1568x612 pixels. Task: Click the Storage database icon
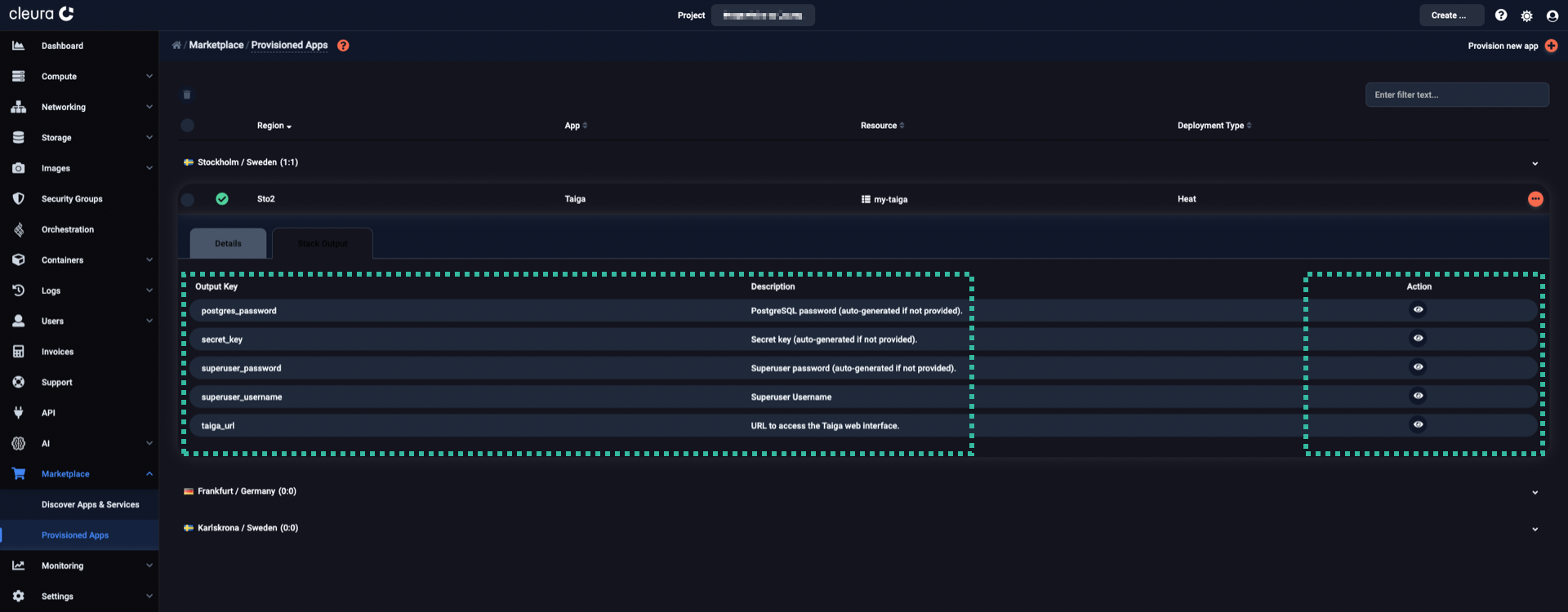click(x=18, y=137)
